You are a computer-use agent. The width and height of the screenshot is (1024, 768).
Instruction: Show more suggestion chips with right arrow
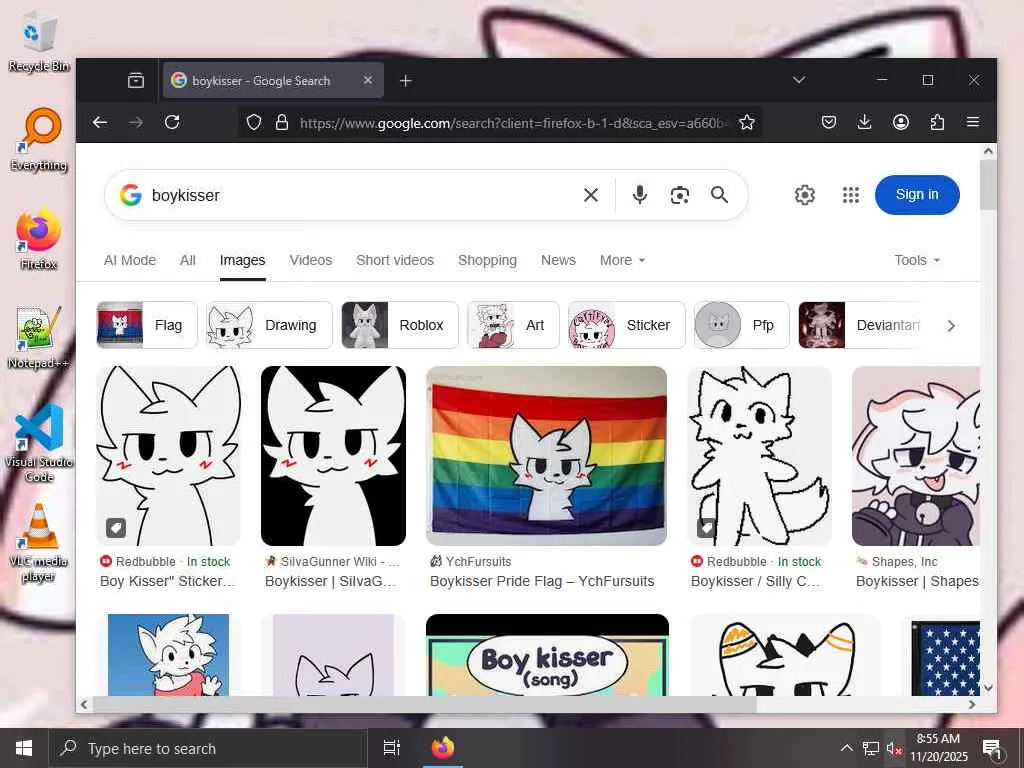[951, 325]
